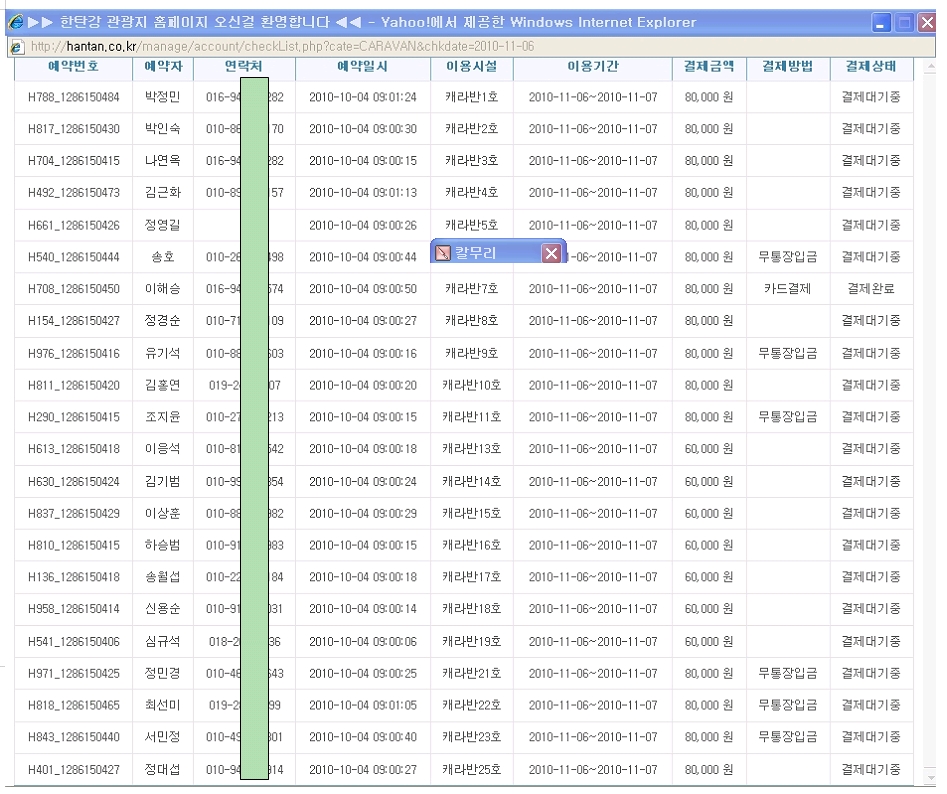The height and width of the screenshot is (794, 947).
Task: Click 카드결제 payment method cell
Action: coord(787,289)
